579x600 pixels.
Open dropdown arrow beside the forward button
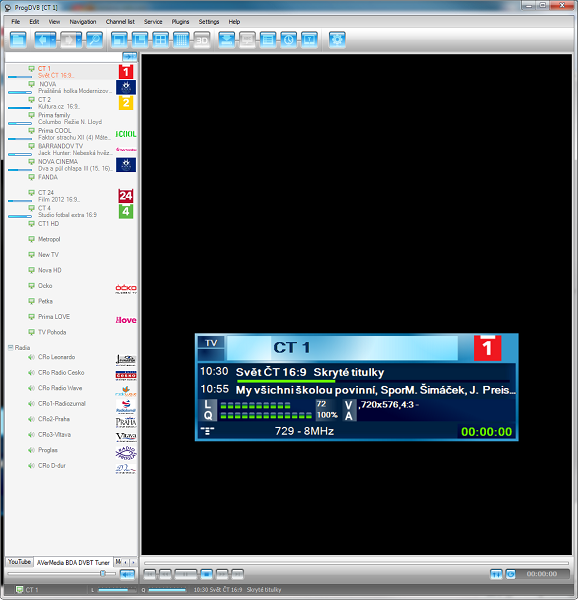click(x=79, y=39)
